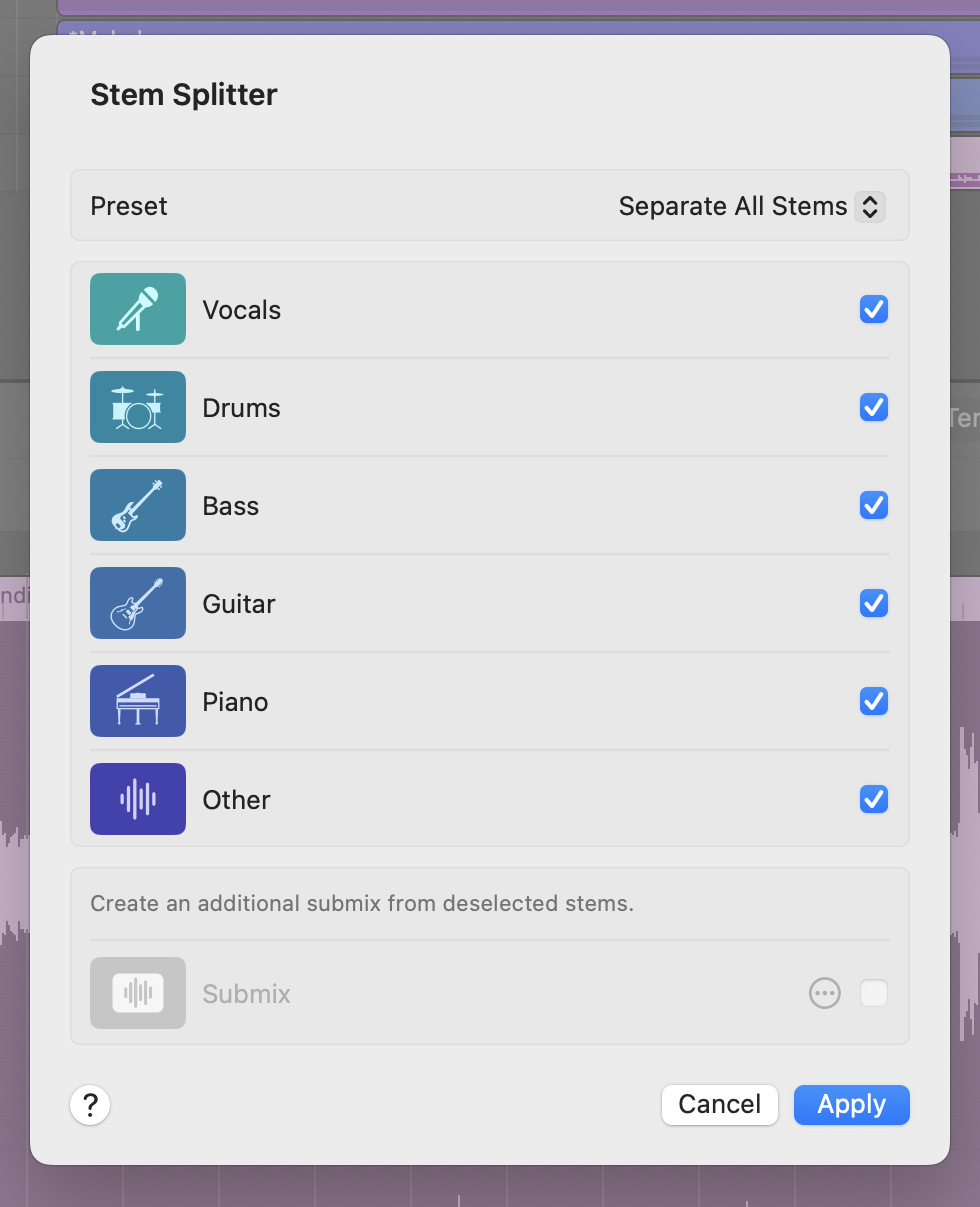Click the Bass guitar icon

[137, 505]
